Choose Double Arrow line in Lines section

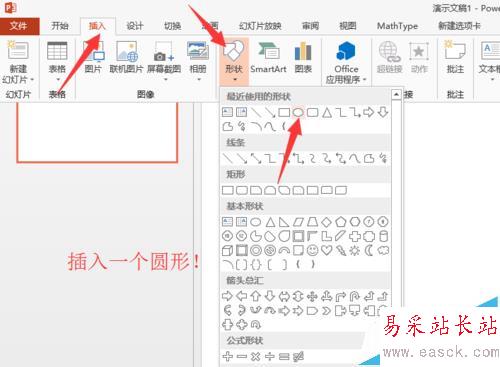coord(256,158)
